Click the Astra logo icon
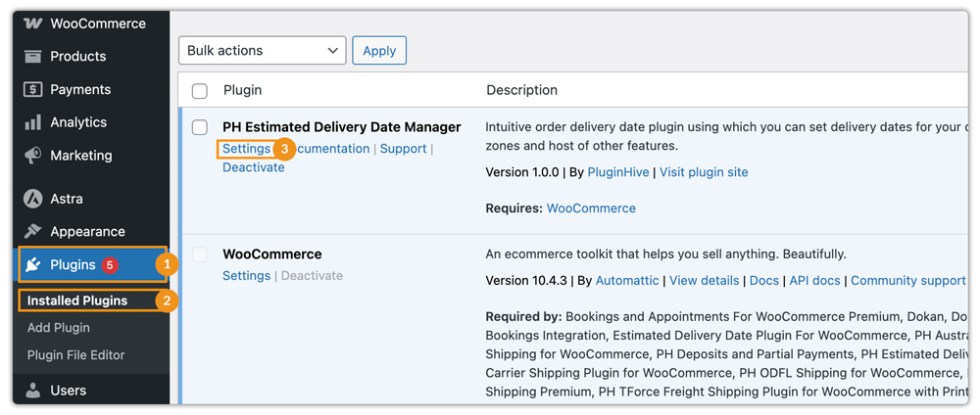 tap(32, 199)
